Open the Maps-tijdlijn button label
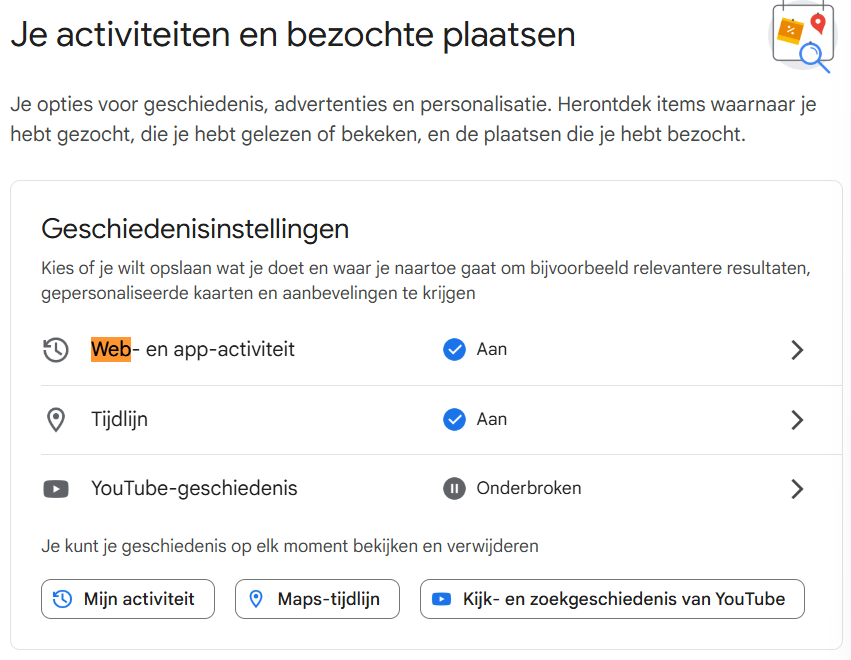Screen dimensions: 851x660 point(330,599)
